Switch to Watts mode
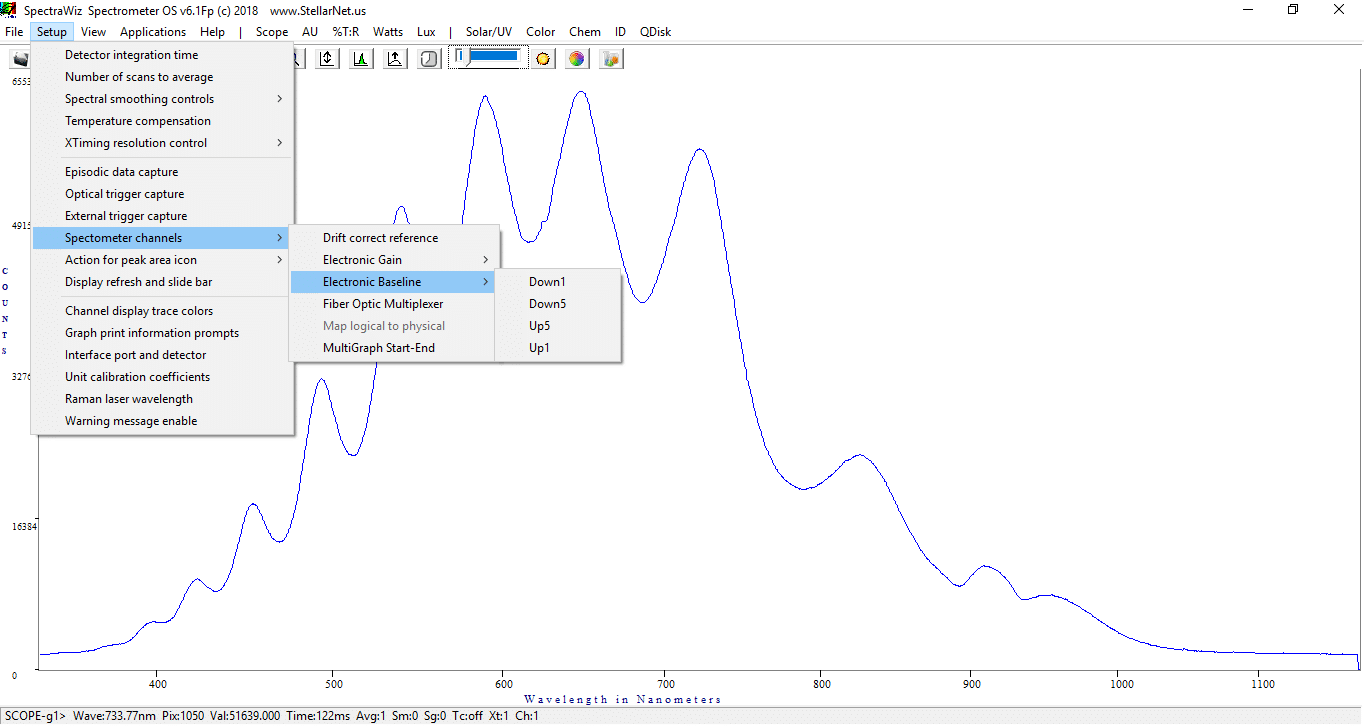The image size is (1364, 727). coord(388,32)
